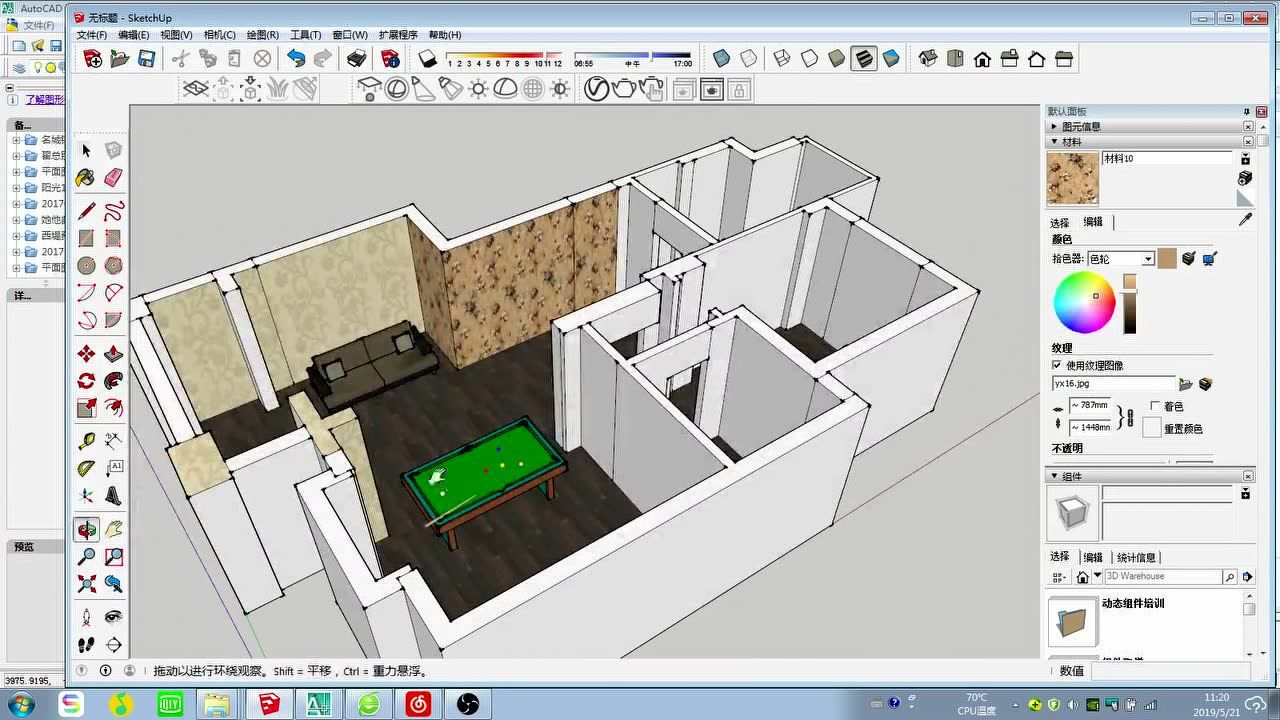
Task: Click the 了解图形 link in AutoCAD
Action: click(44, 100)
